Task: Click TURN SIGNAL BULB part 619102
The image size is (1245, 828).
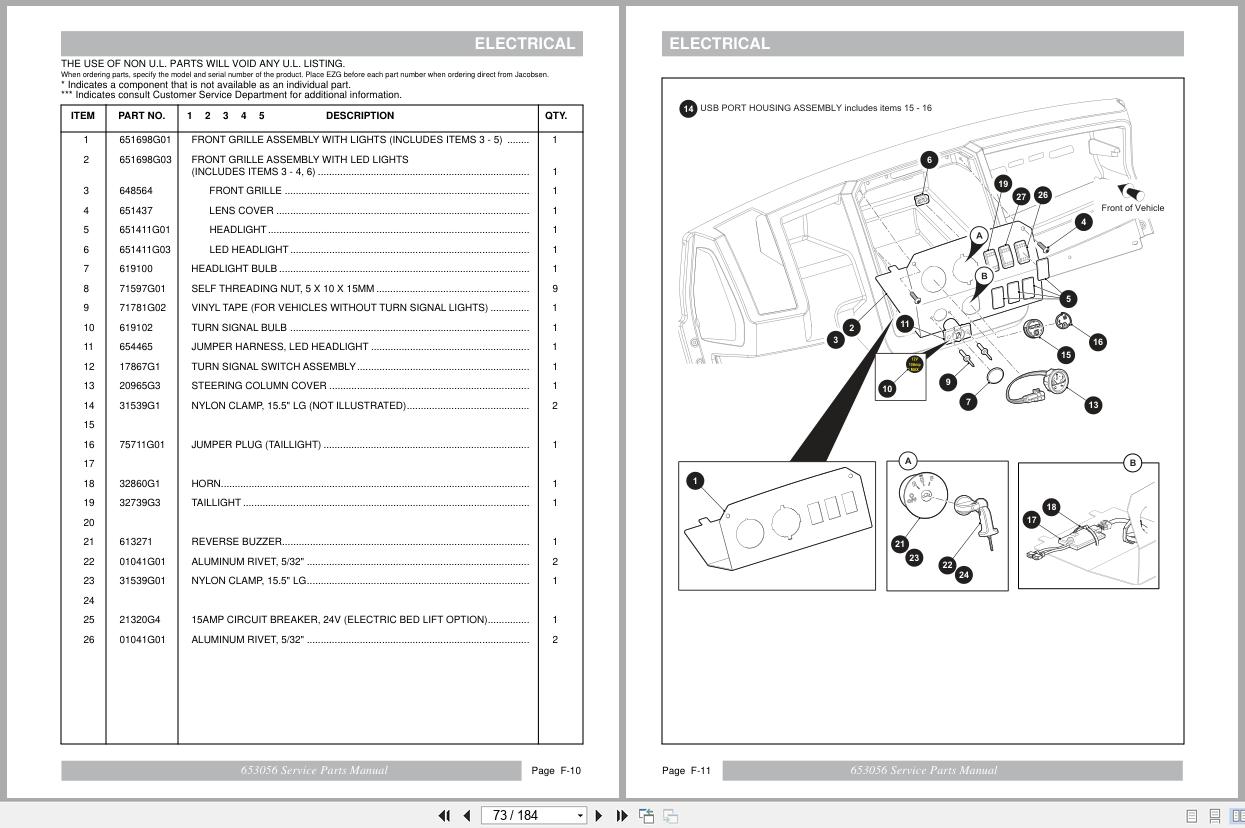Action: pos(136,328)
